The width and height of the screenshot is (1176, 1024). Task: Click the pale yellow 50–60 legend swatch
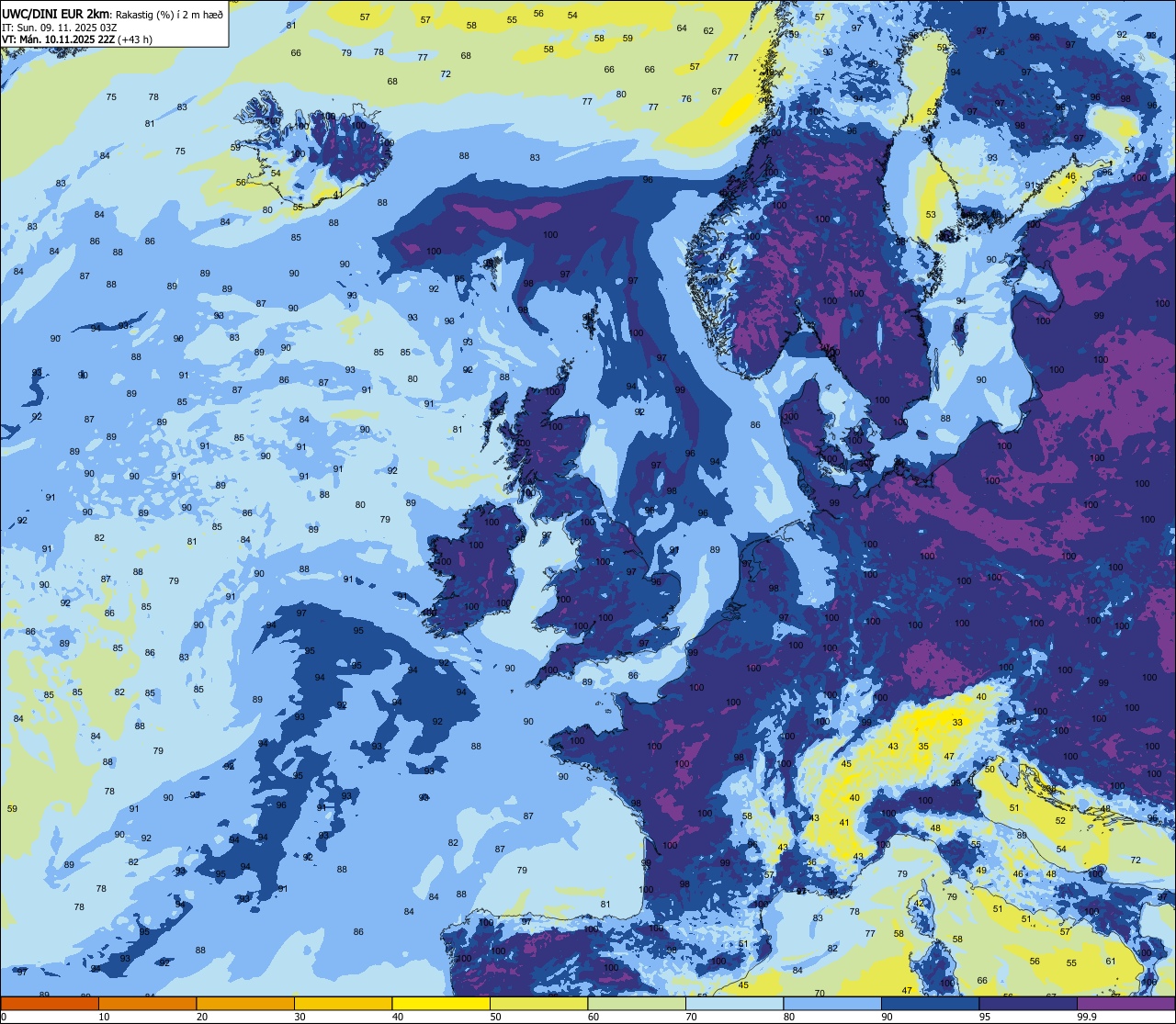[x=538, y=1003]
